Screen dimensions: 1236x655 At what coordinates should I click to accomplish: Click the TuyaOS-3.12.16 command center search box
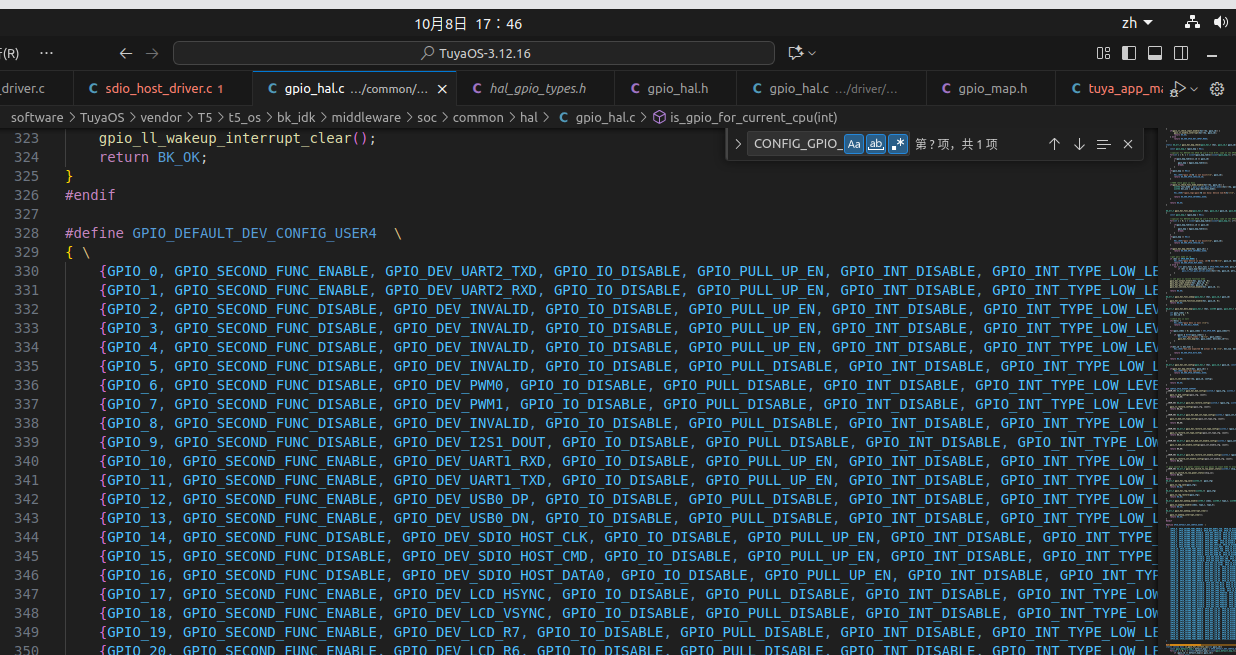click(474, 53)
